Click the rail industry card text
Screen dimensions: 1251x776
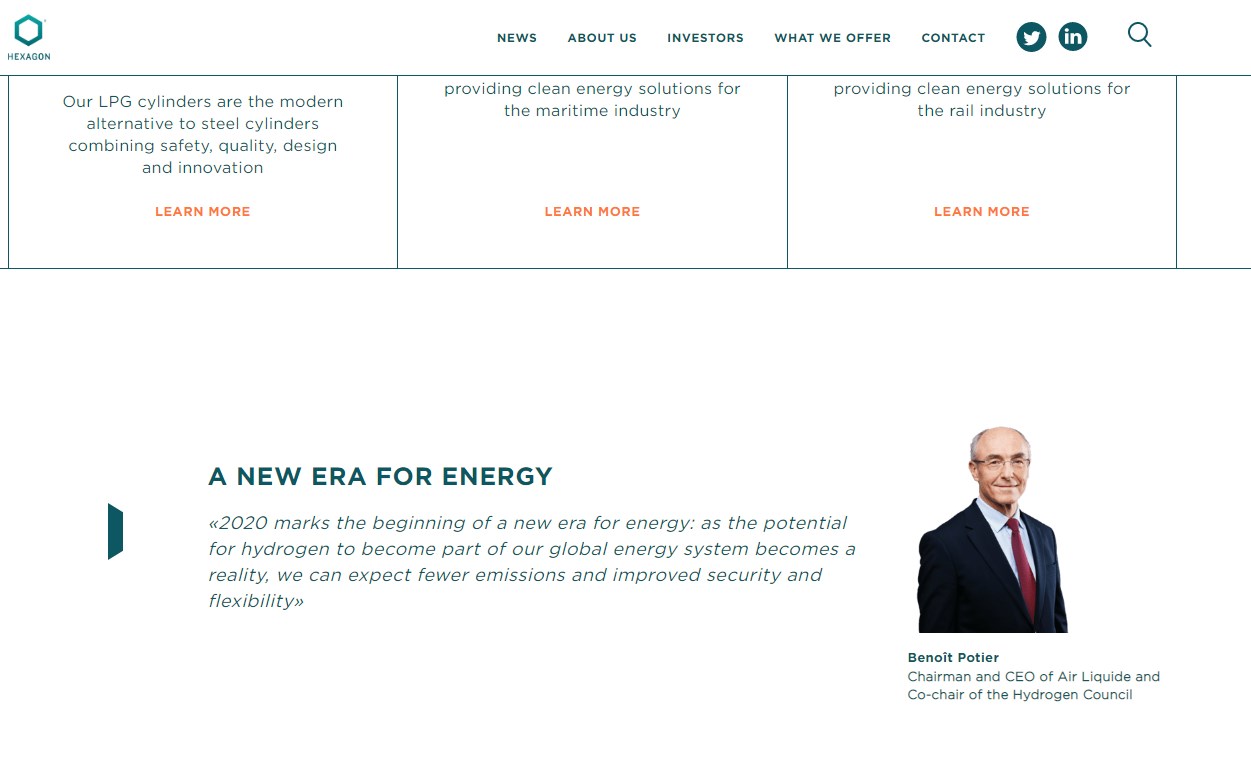(981, 99)
